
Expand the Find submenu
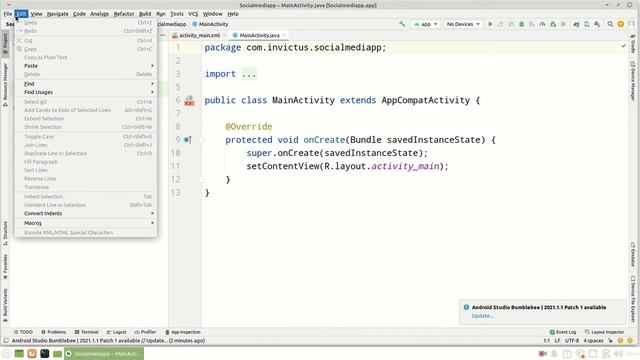click(x=86, y=84)
